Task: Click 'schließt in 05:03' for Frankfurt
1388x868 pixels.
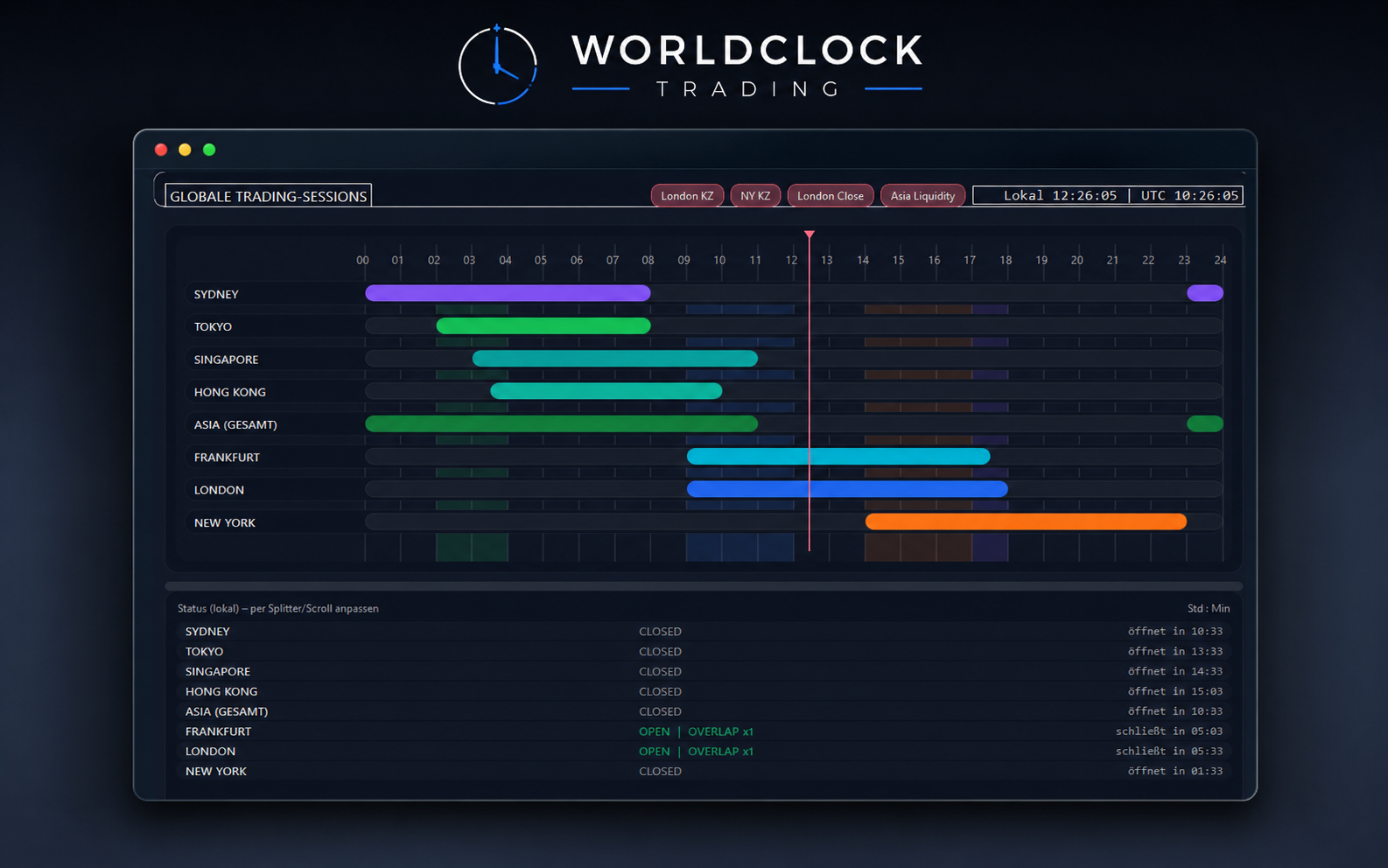Action: [1169, 731]
